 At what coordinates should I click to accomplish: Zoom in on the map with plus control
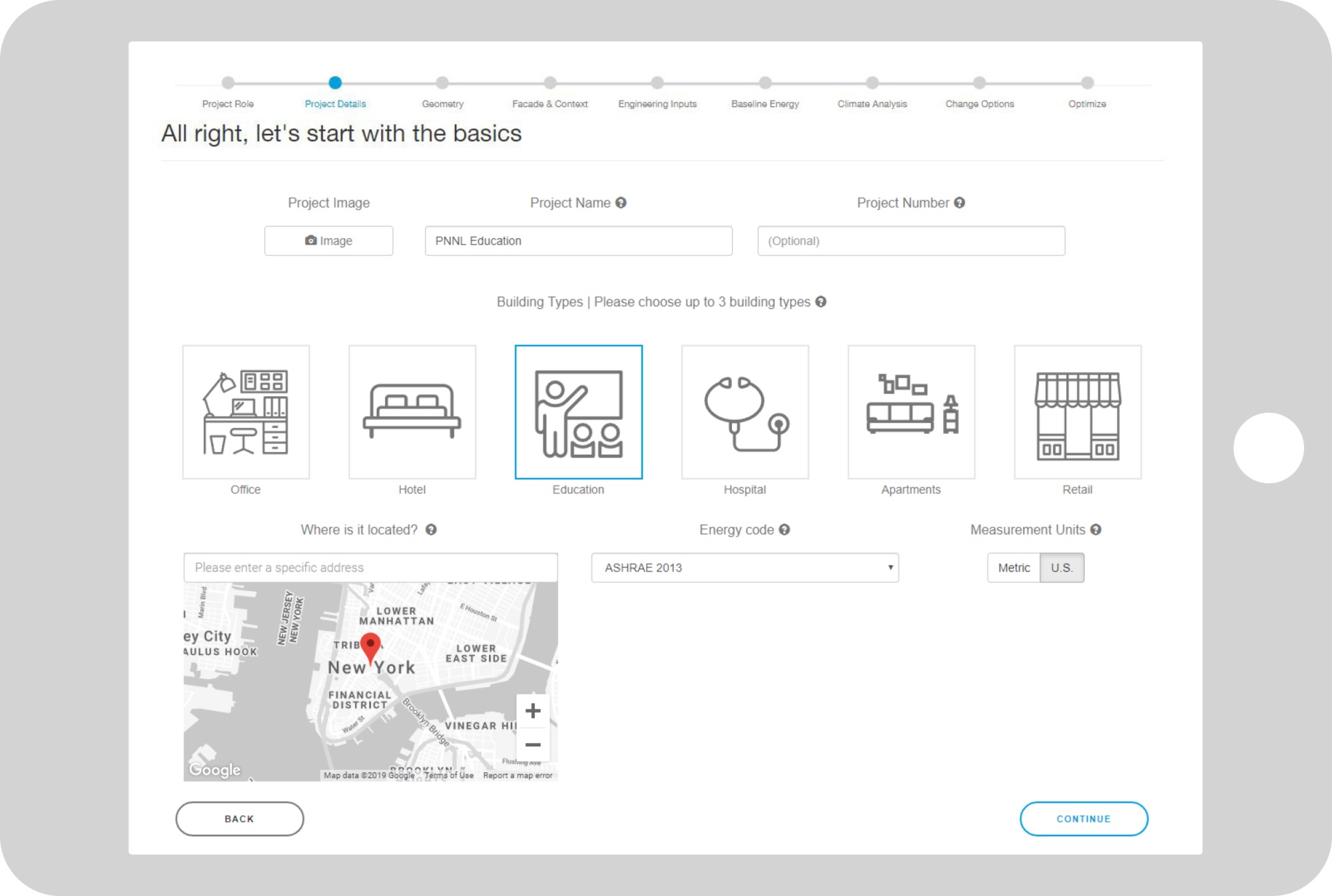(x=532, y=711)
